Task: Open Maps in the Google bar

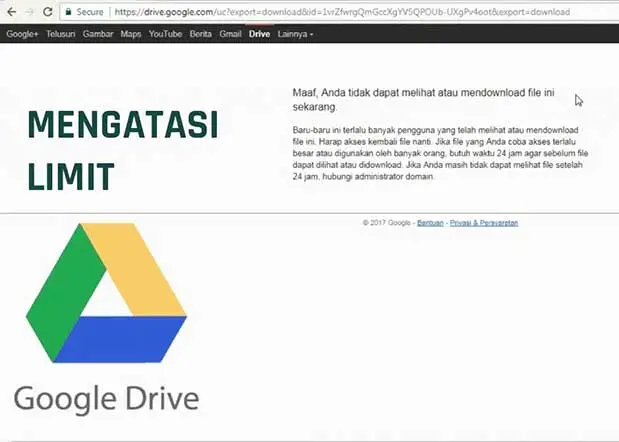Action: click(x=131, y=34)
